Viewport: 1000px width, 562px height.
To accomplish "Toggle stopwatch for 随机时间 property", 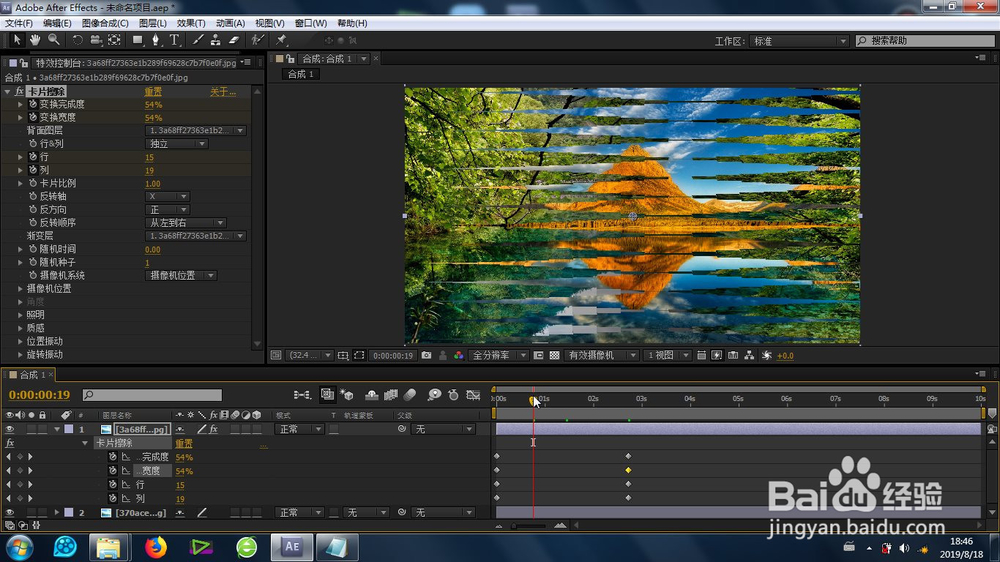I will 33,249.
